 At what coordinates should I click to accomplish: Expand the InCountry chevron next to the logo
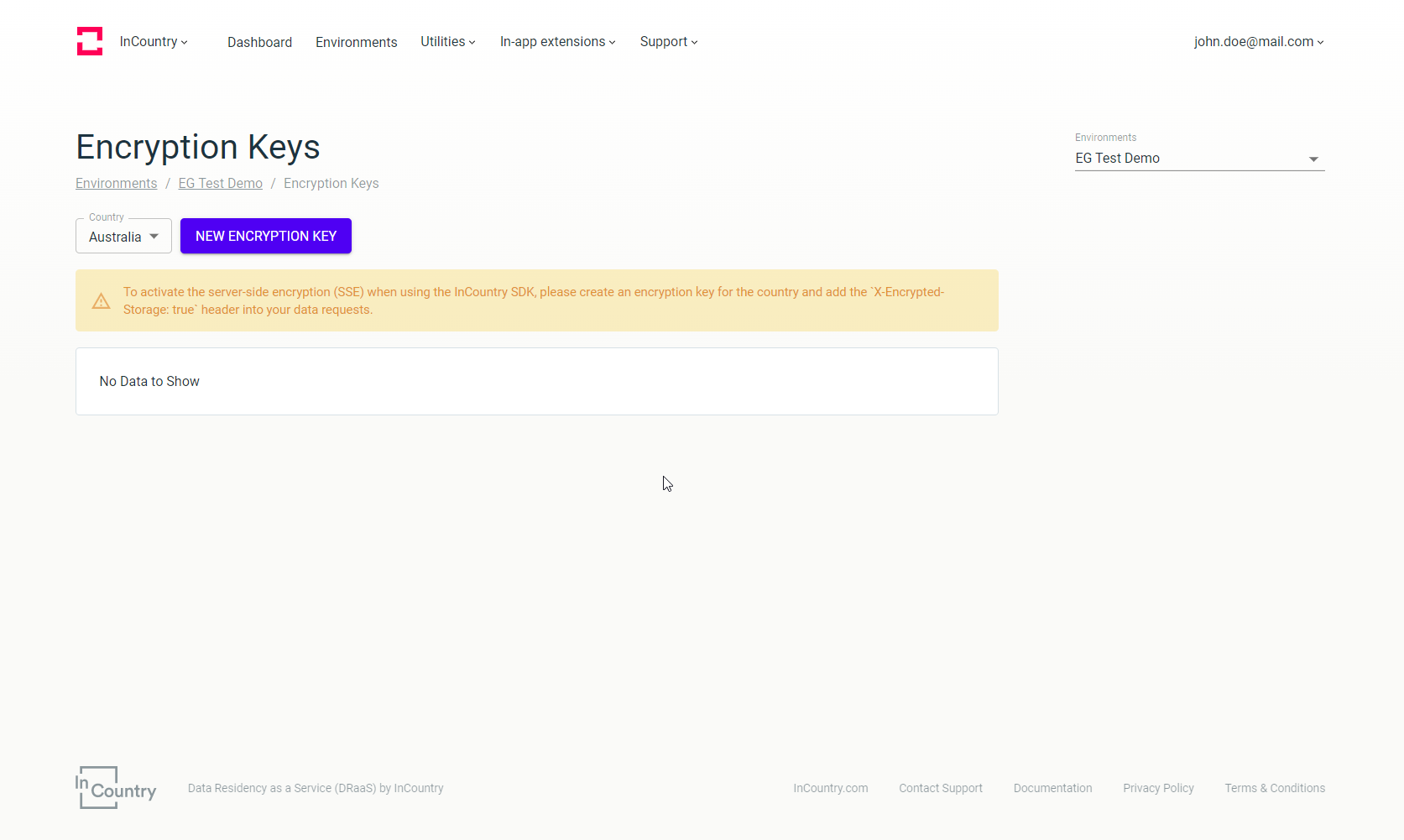[x=184, y=42]
